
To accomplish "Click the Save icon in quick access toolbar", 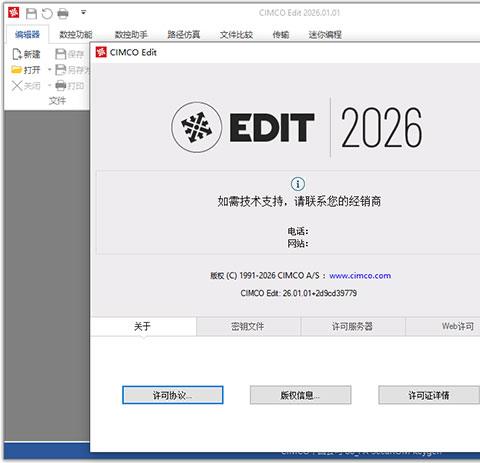I will pos(31,13).
